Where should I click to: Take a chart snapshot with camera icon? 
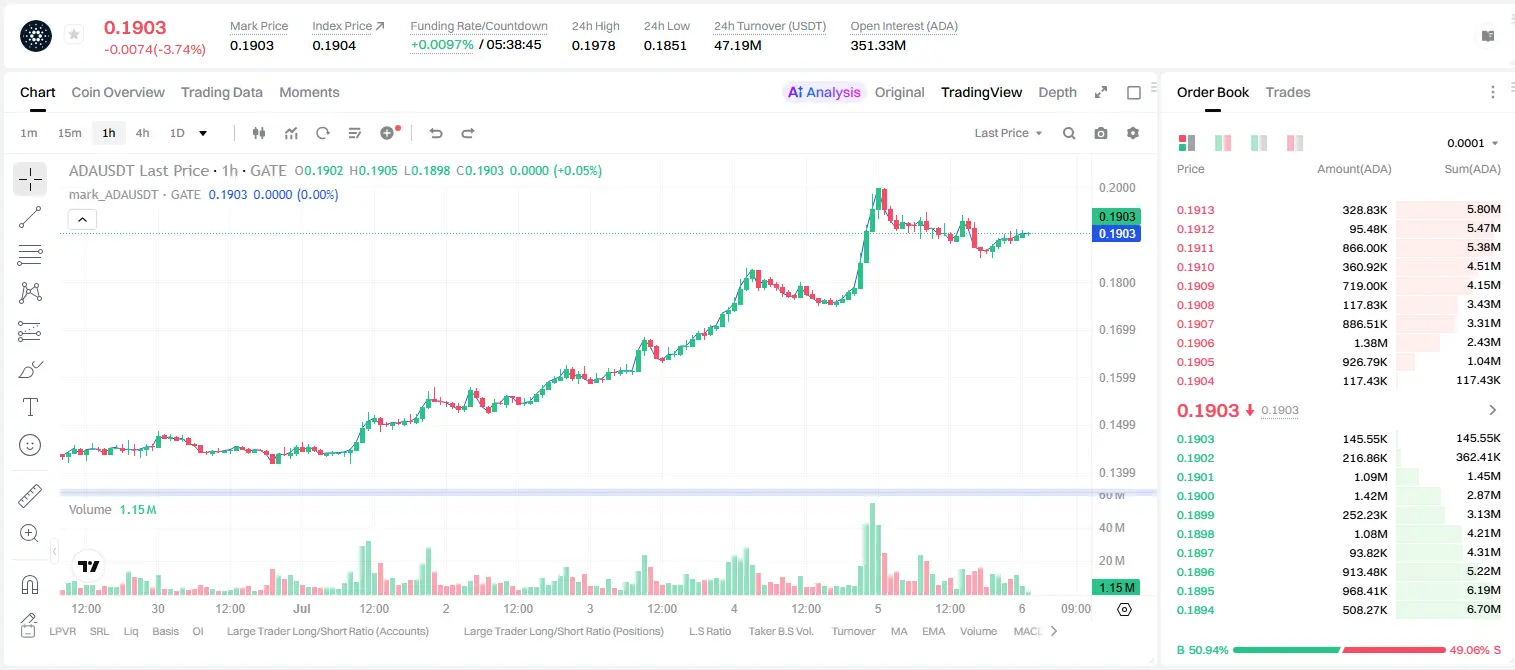pyautogui.click(x=1101, y=133)
